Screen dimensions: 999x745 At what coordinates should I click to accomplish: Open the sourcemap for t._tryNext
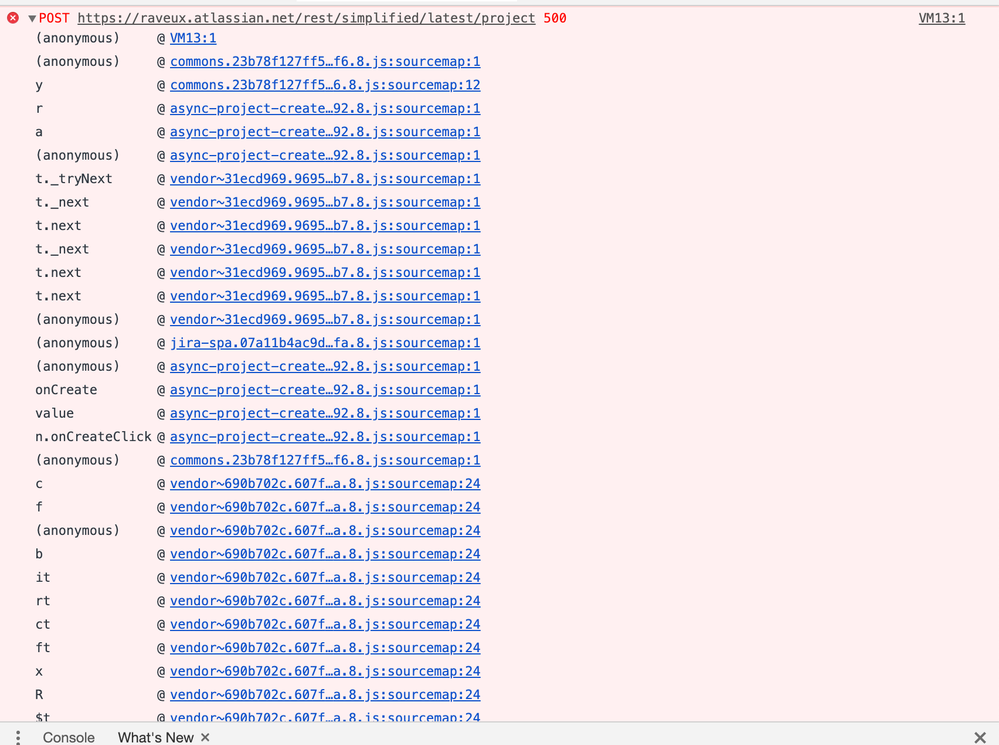pos(324,178)
